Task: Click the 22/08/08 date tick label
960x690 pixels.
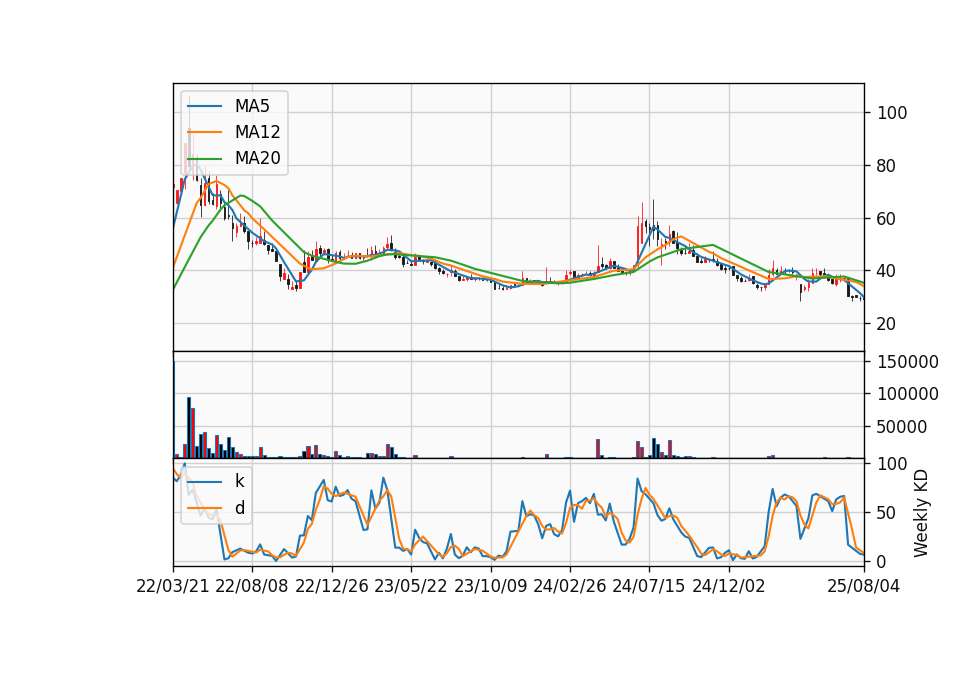Action: pos(252,586)
